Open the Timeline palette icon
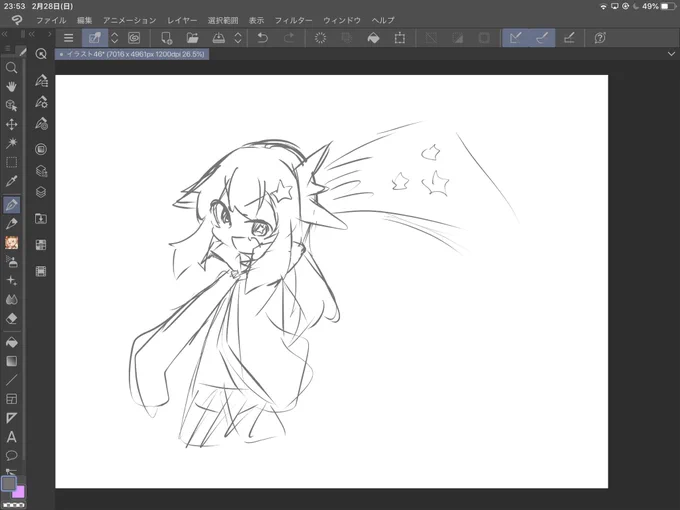The width and height of the screenshot is (680, 510). (x=41, y=271)
